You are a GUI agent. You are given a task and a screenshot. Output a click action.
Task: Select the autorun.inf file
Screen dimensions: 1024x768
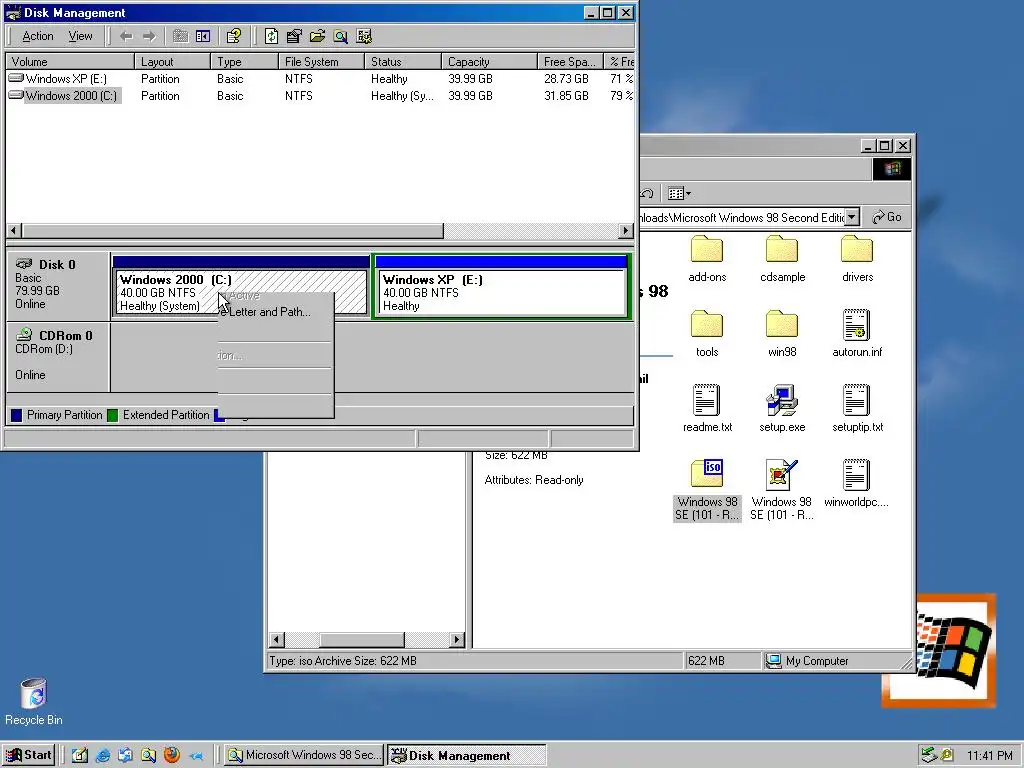click(857, 334)
